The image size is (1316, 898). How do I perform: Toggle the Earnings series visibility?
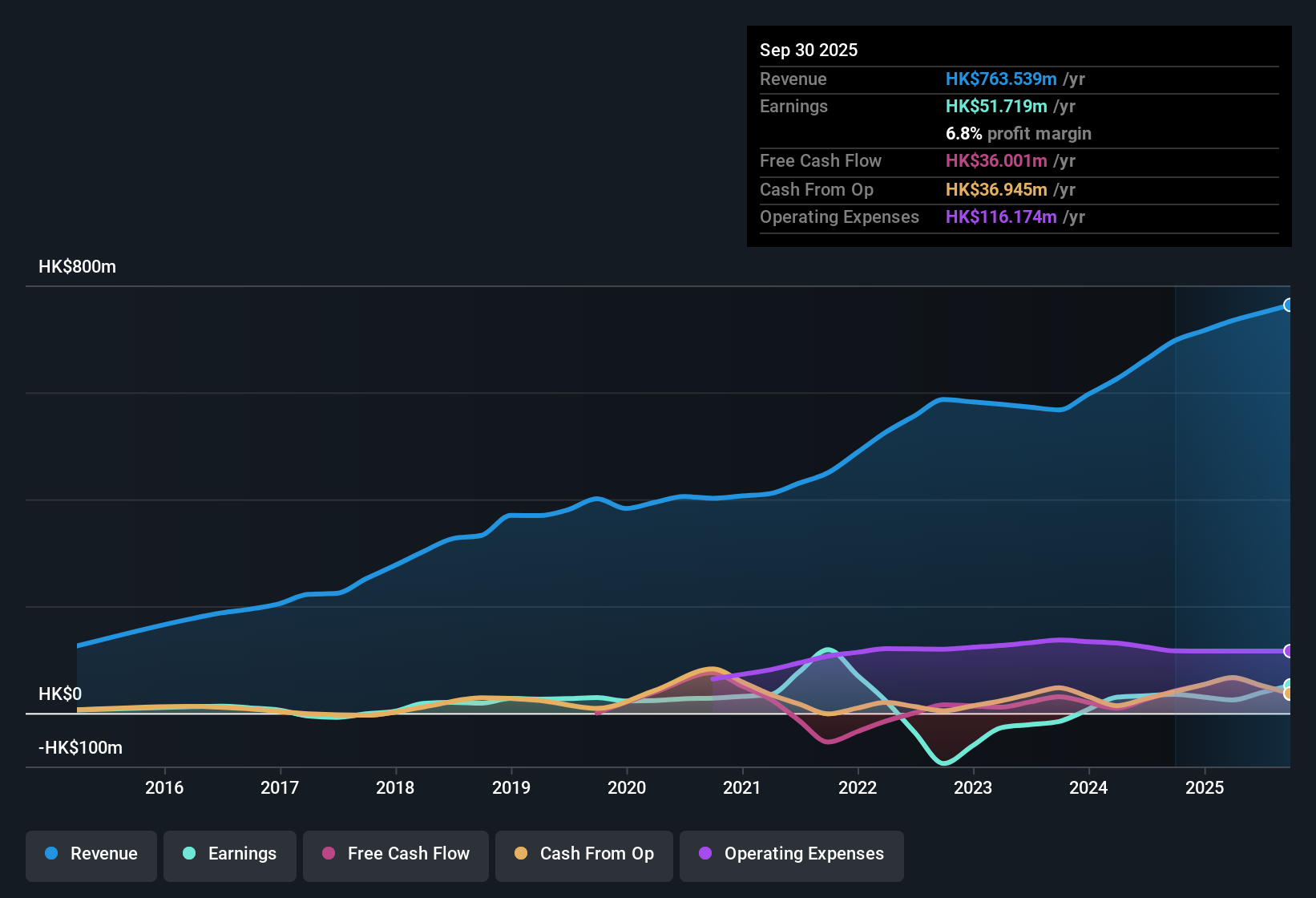pyautogui.click(x=230, y=854)
